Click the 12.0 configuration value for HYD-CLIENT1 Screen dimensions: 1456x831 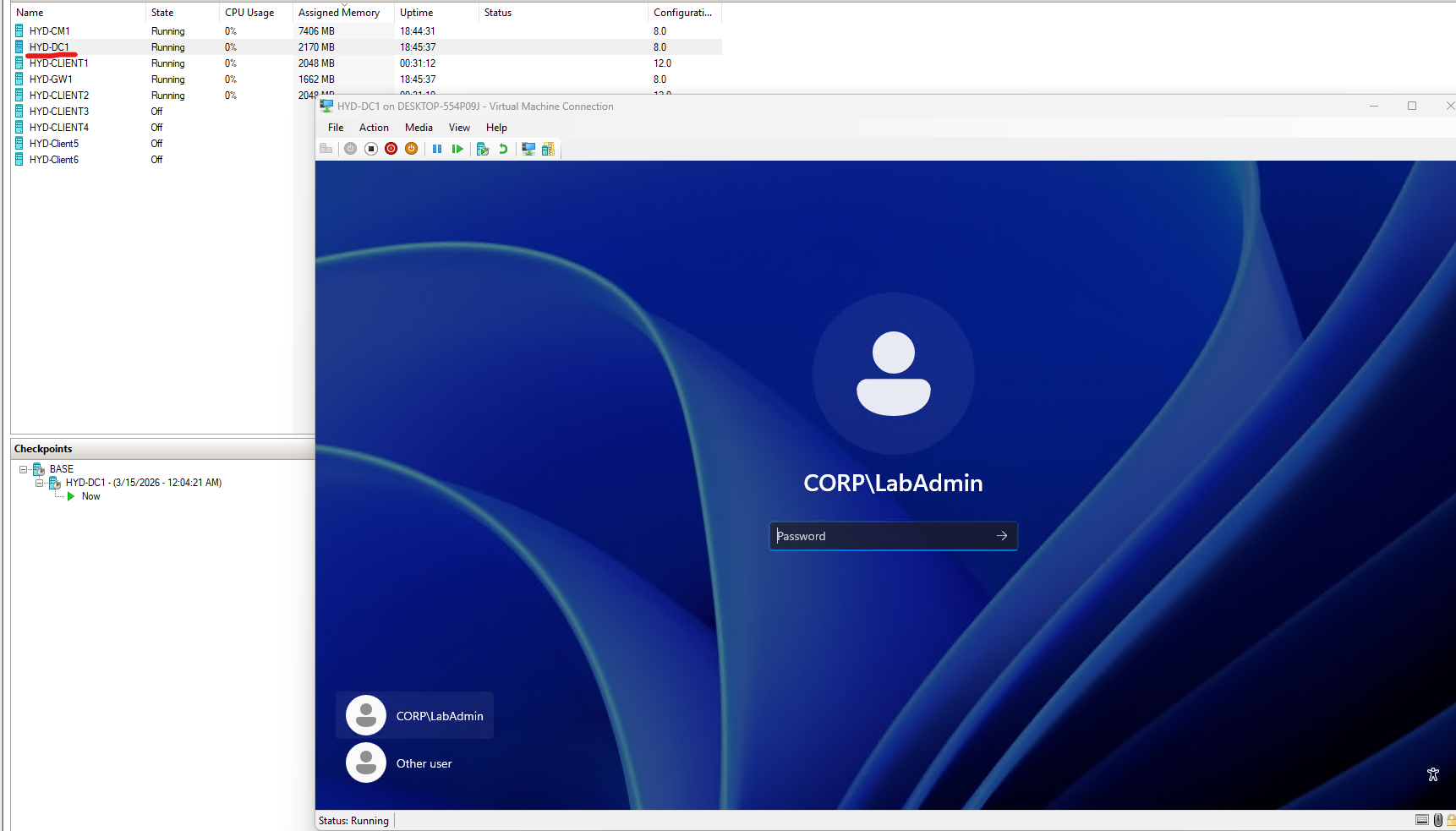pyautogui.click(x=662, y=63)
